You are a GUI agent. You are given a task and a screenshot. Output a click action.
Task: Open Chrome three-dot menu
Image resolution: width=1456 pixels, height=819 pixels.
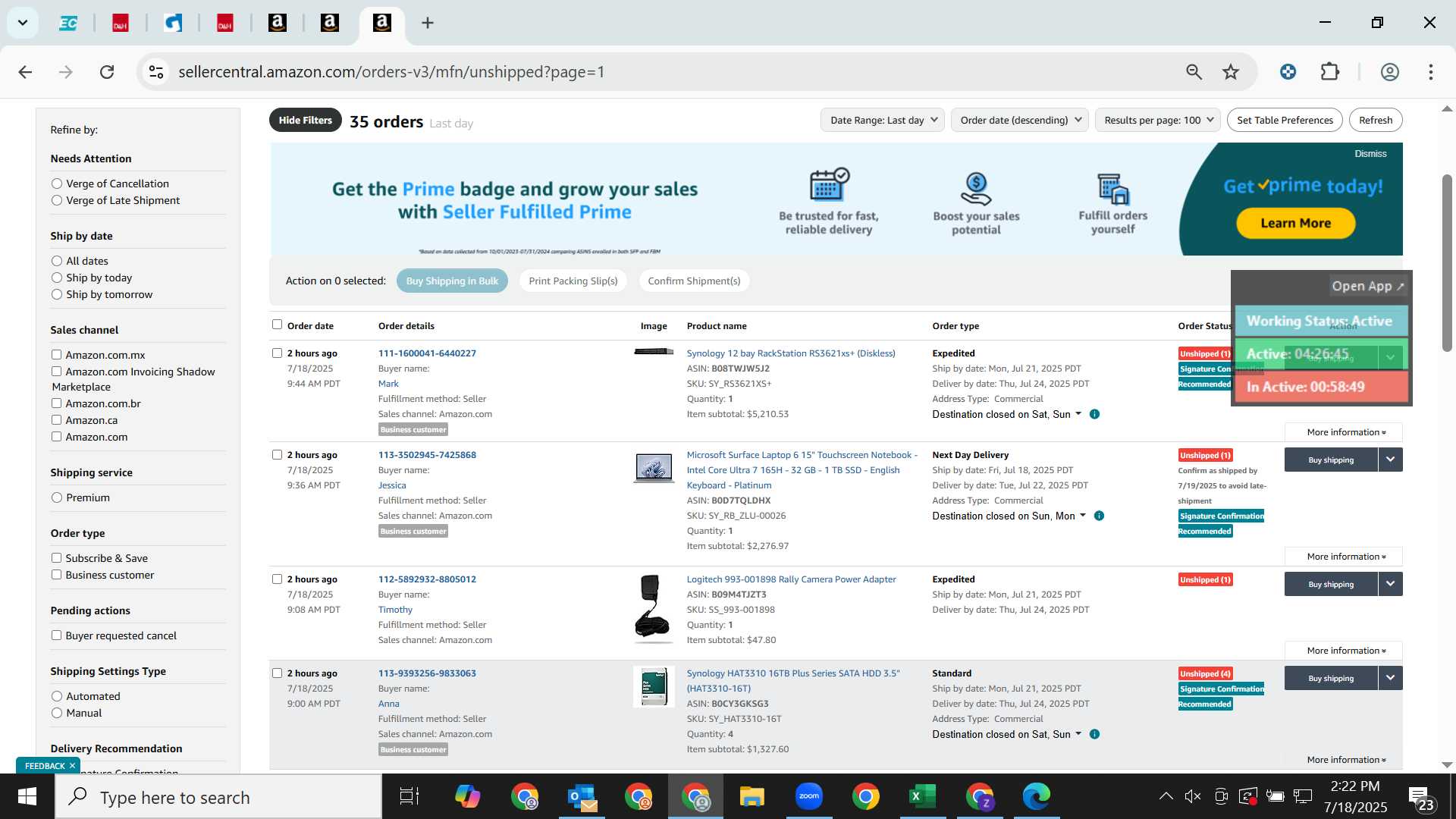point(1431,72)
